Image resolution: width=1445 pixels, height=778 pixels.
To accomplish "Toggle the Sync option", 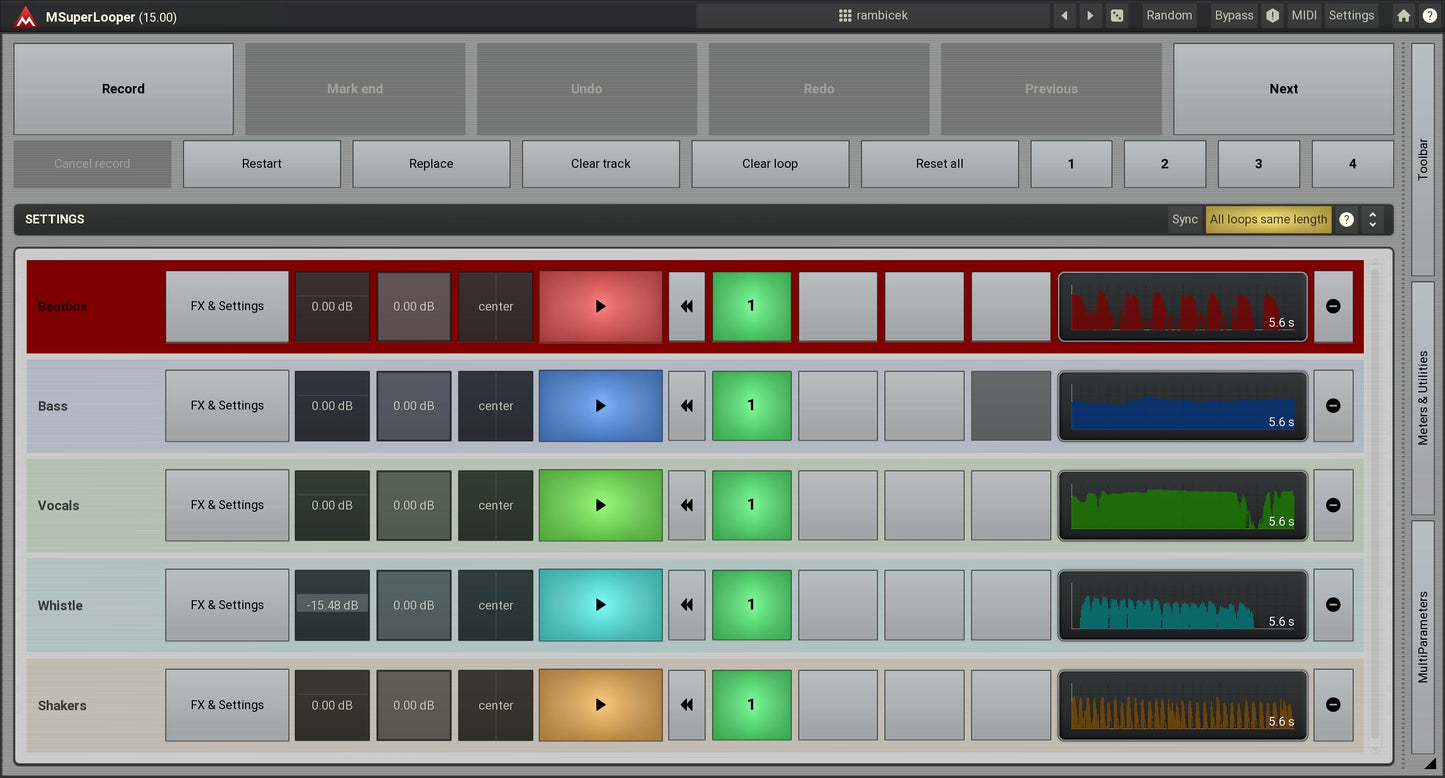I will [1185, 220].
